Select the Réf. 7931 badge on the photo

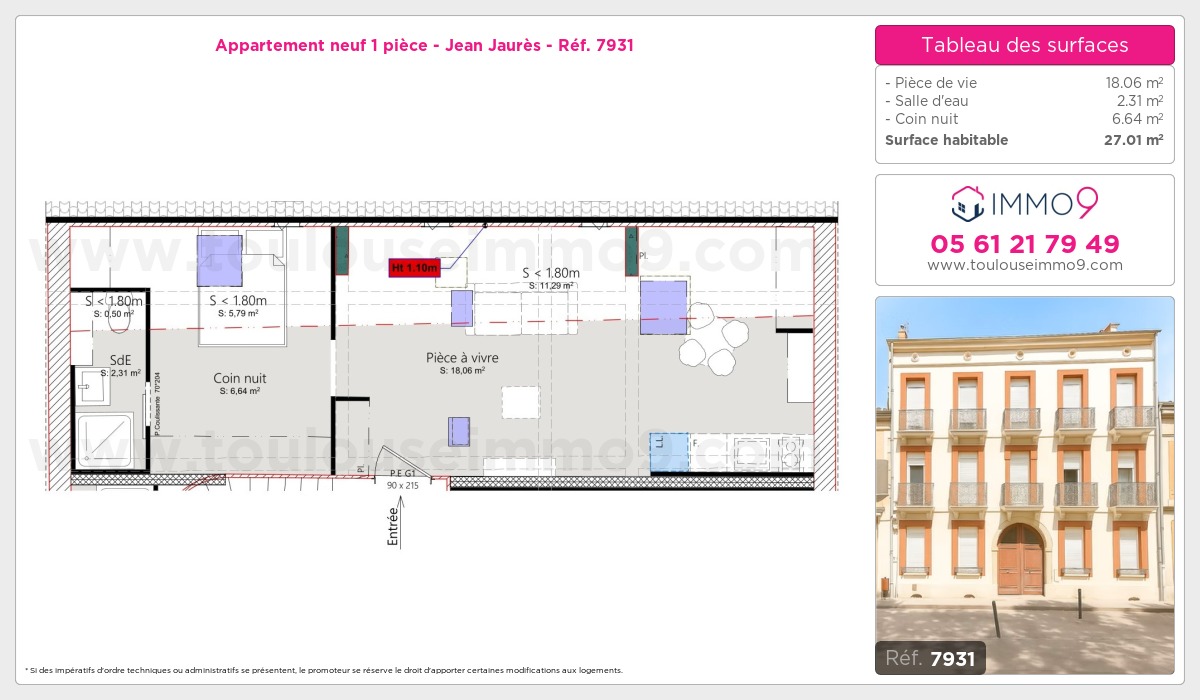[930, 659]
